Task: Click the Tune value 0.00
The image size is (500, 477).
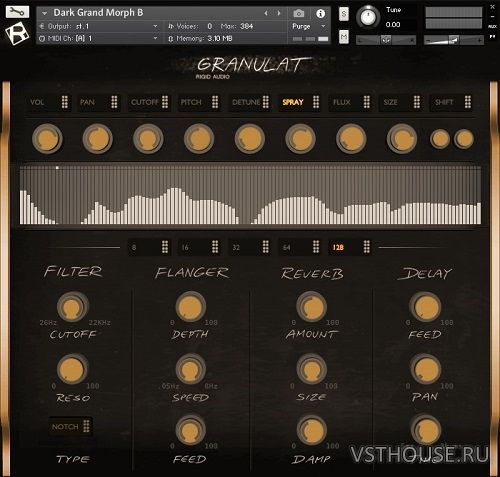Action: pos(393,25)
